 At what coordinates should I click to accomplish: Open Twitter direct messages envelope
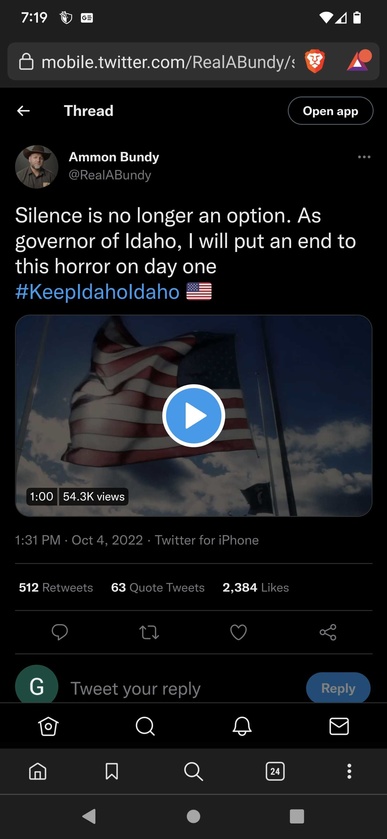[x=339, y=726]
